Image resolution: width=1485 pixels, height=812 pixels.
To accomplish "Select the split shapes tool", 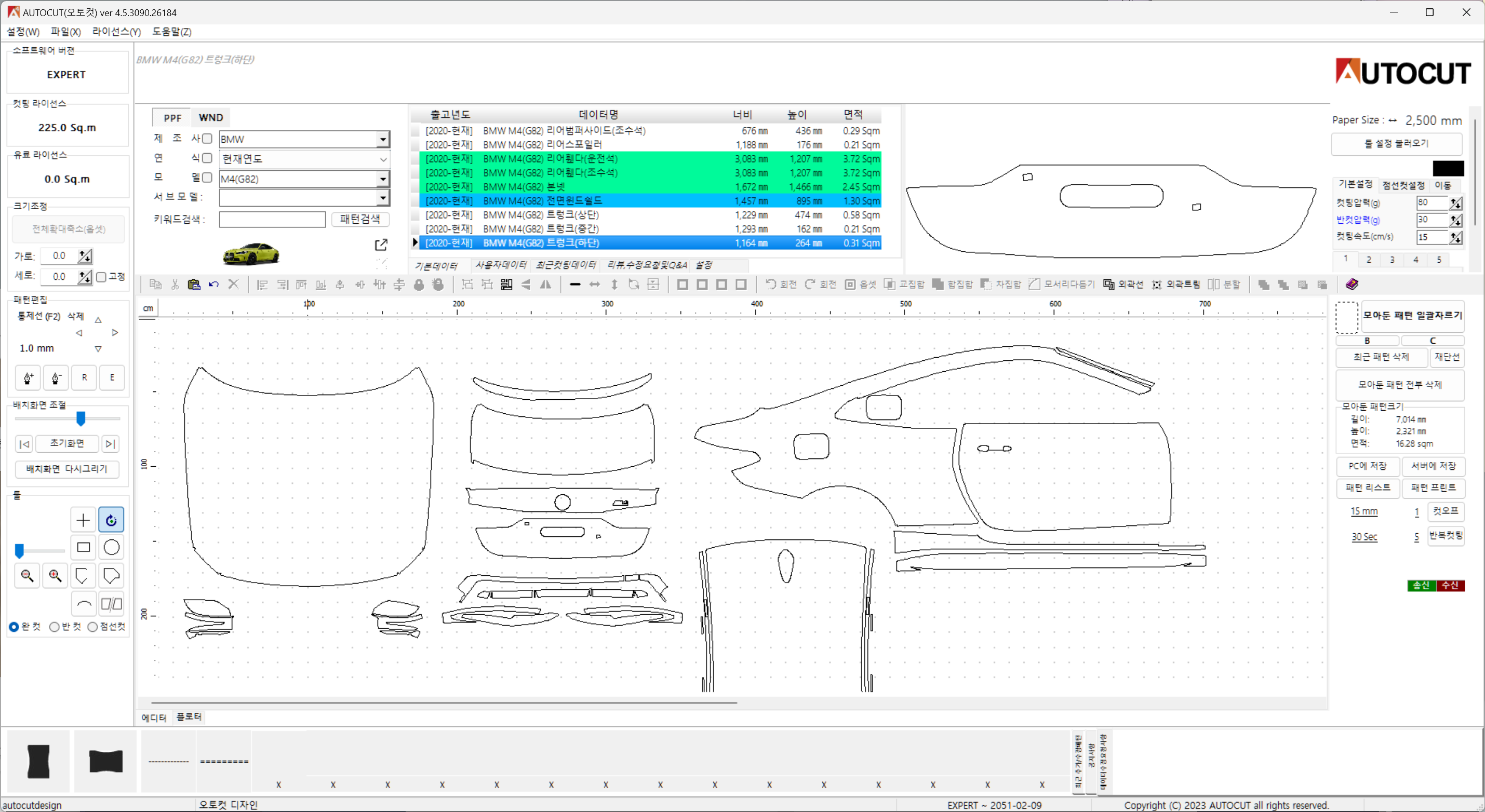I will click(111, 603).
